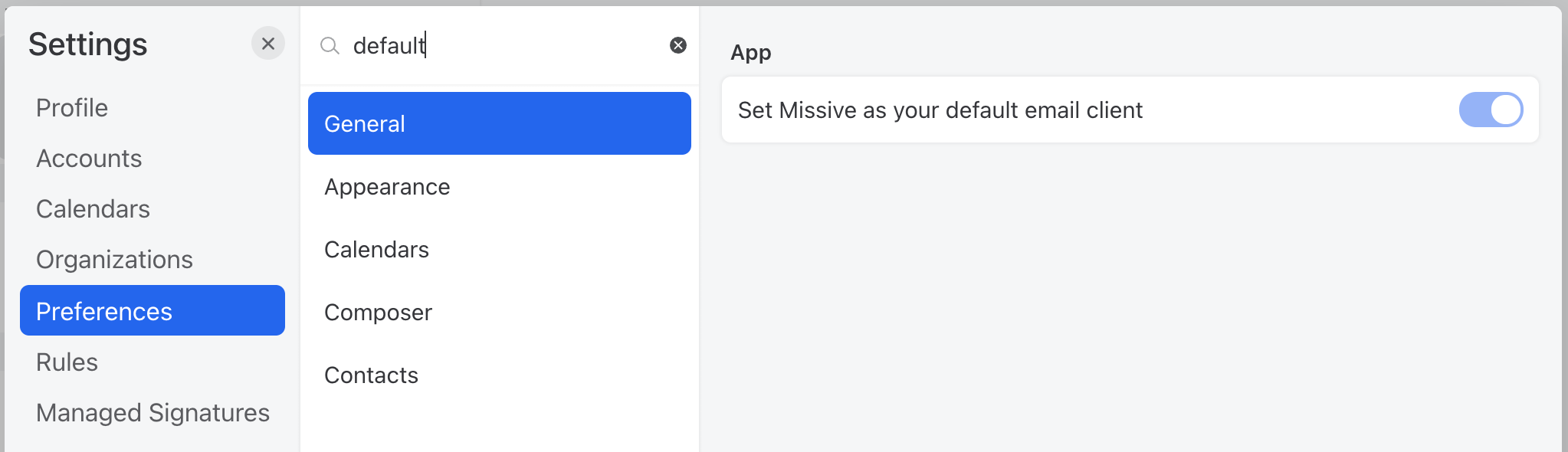Go to the Profile settings page
This screenshot has width=1568, height=452.
[71, 107]
